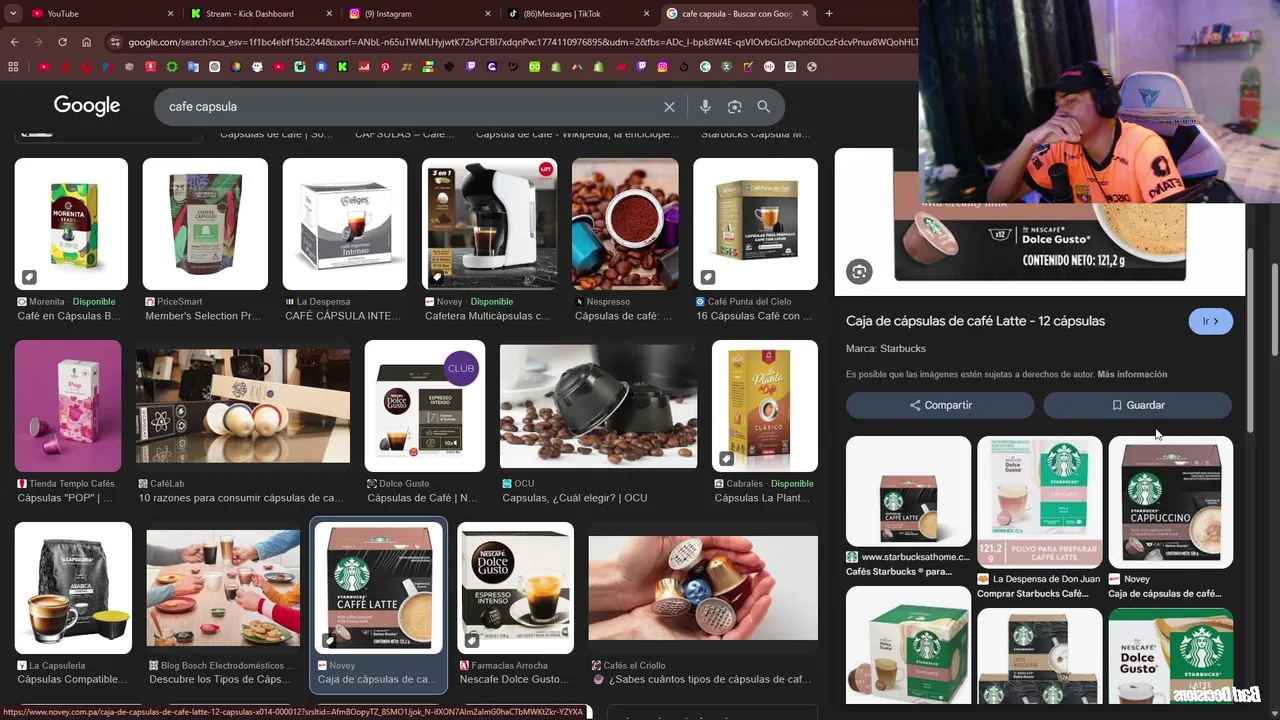Open the YouTube bookmark icon

point(44,67)
